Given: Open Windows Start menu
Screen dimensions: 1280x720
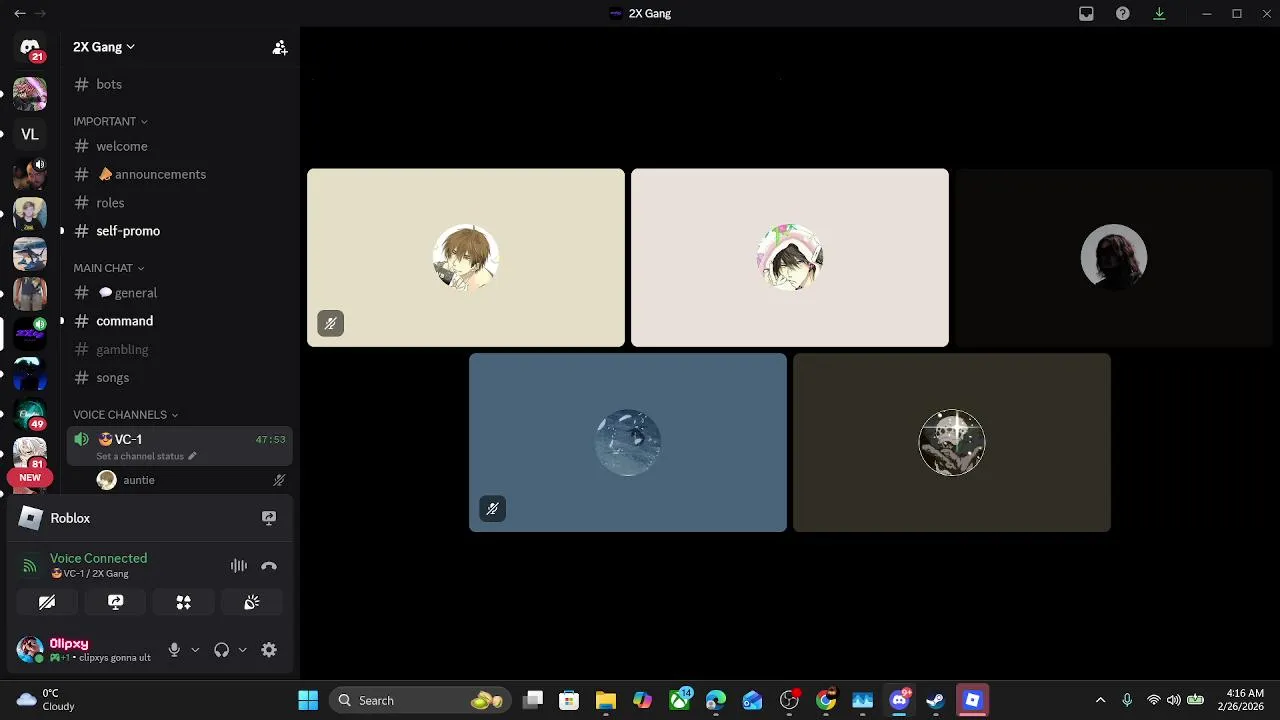Looking at the screenshot, I should tap(308, 700).
